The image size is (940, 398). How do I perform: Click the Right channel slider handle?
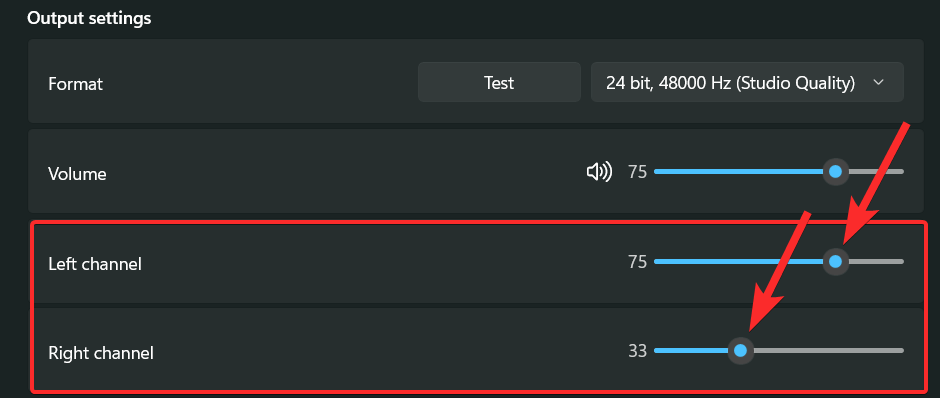click(x=741, y=351)
